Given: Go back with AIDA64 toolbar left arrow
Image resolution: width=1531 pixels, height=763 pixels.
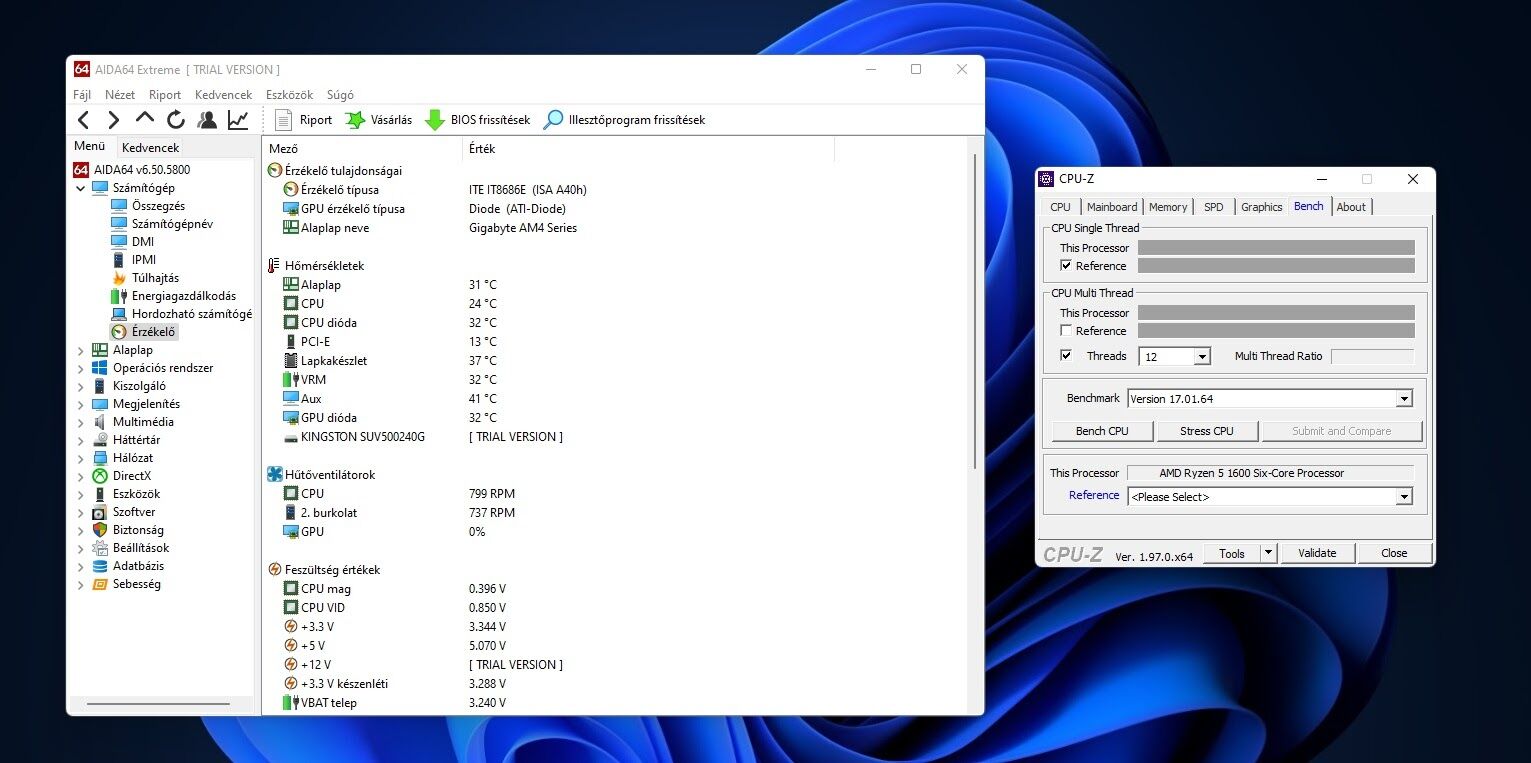Looking at the screenshot, I should [84, 121].
